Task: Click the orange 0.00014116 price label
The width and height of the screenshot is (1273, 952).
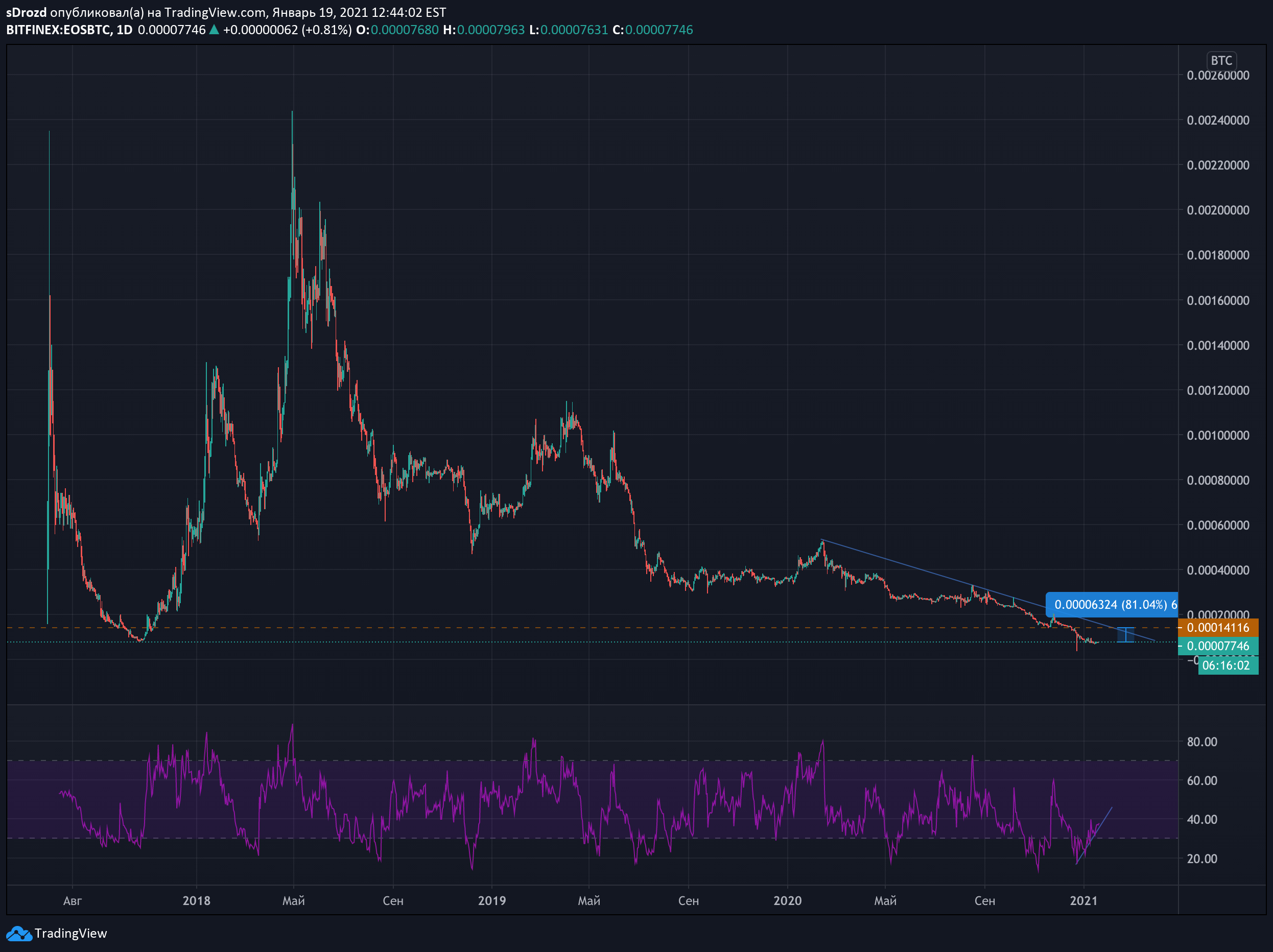Action: tap(1218, 628)
